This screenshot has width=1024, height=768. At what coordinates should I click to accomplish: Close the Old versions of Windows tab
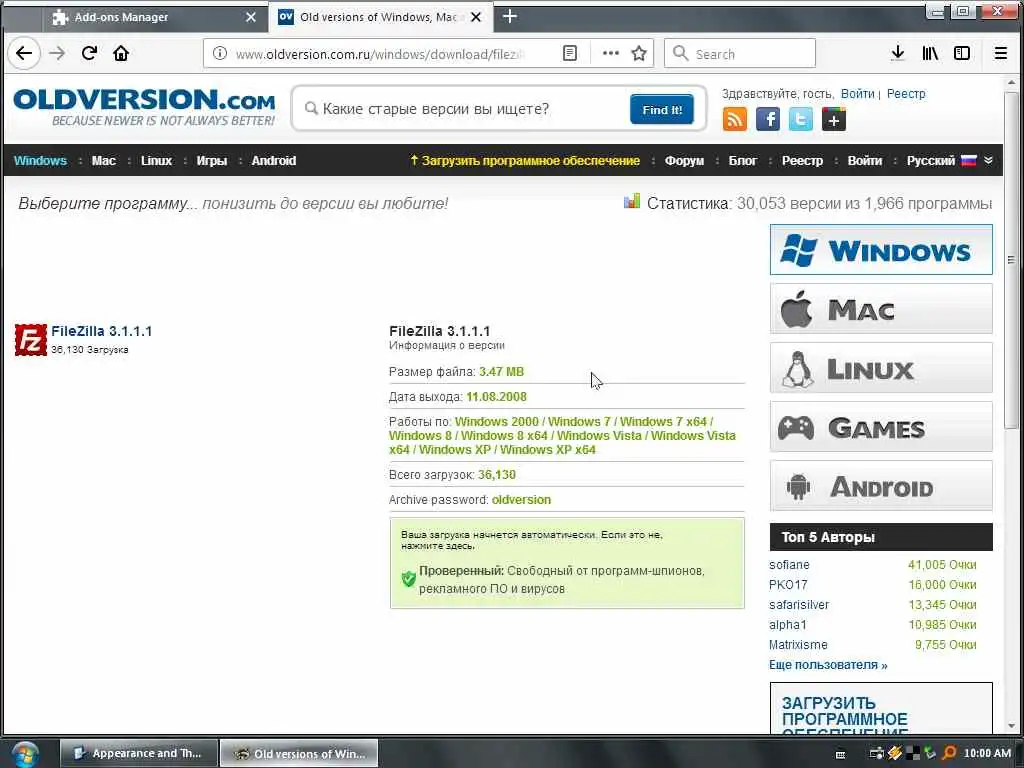(476, 17)
